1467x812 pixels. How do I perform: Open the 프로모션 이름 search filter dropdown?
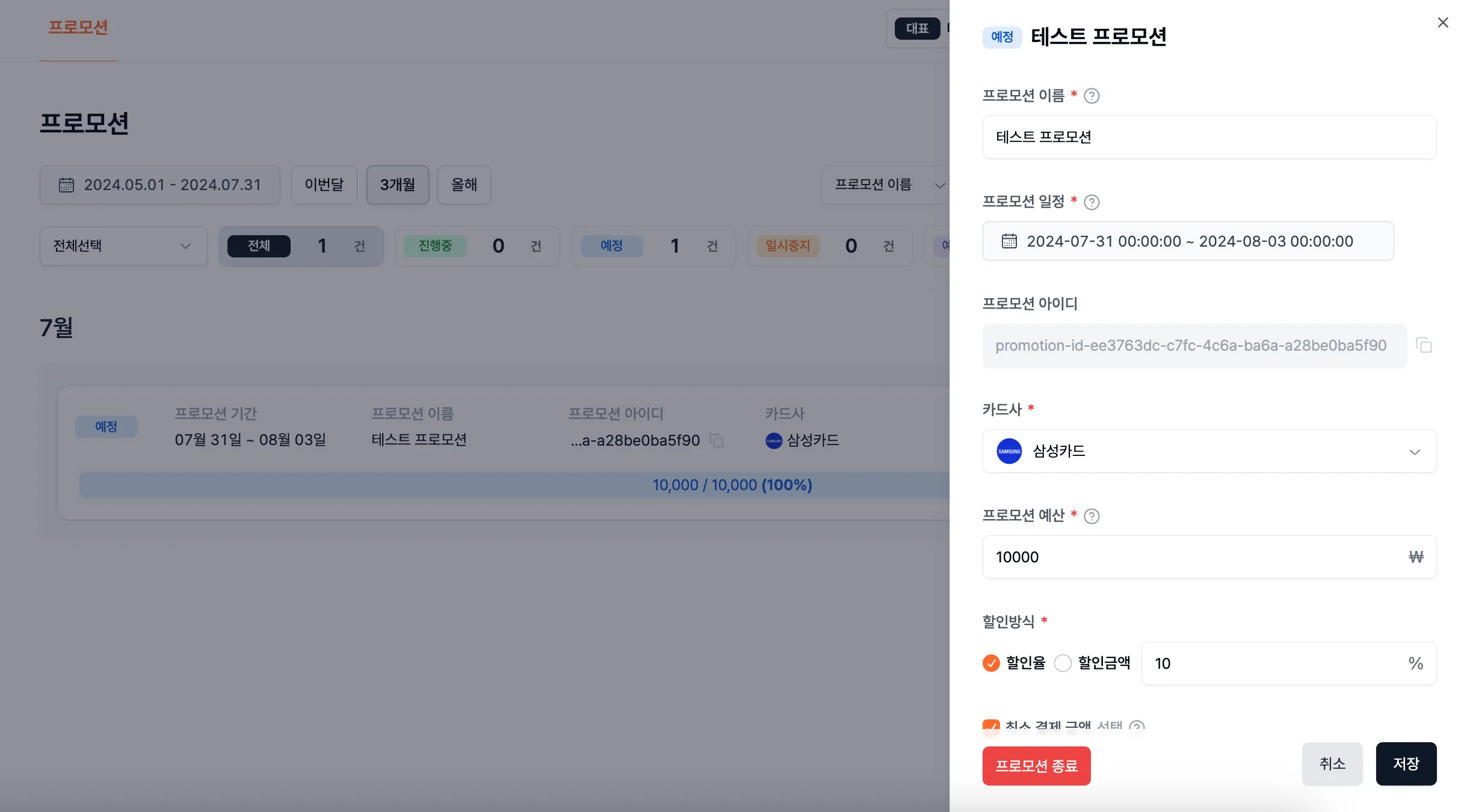(885, 185)
